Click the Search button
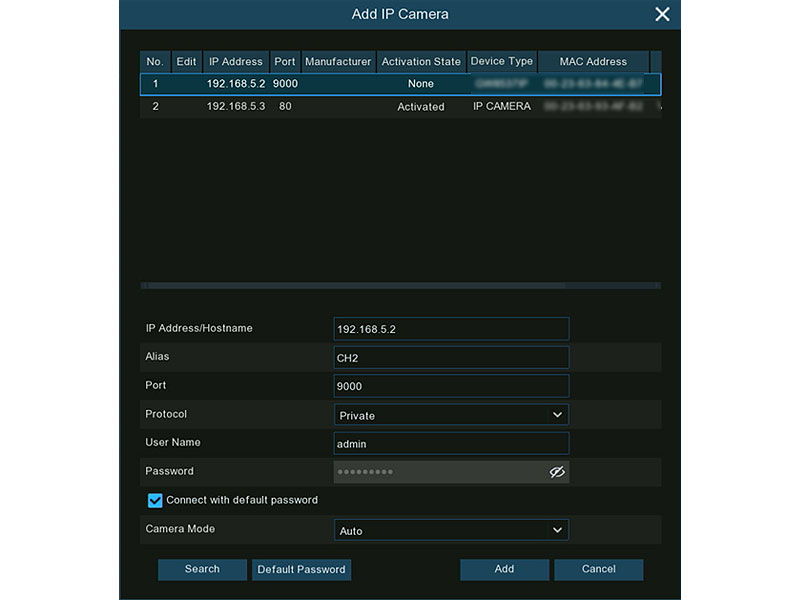Screen dimensions: 800x600 (x=202, y=569)
